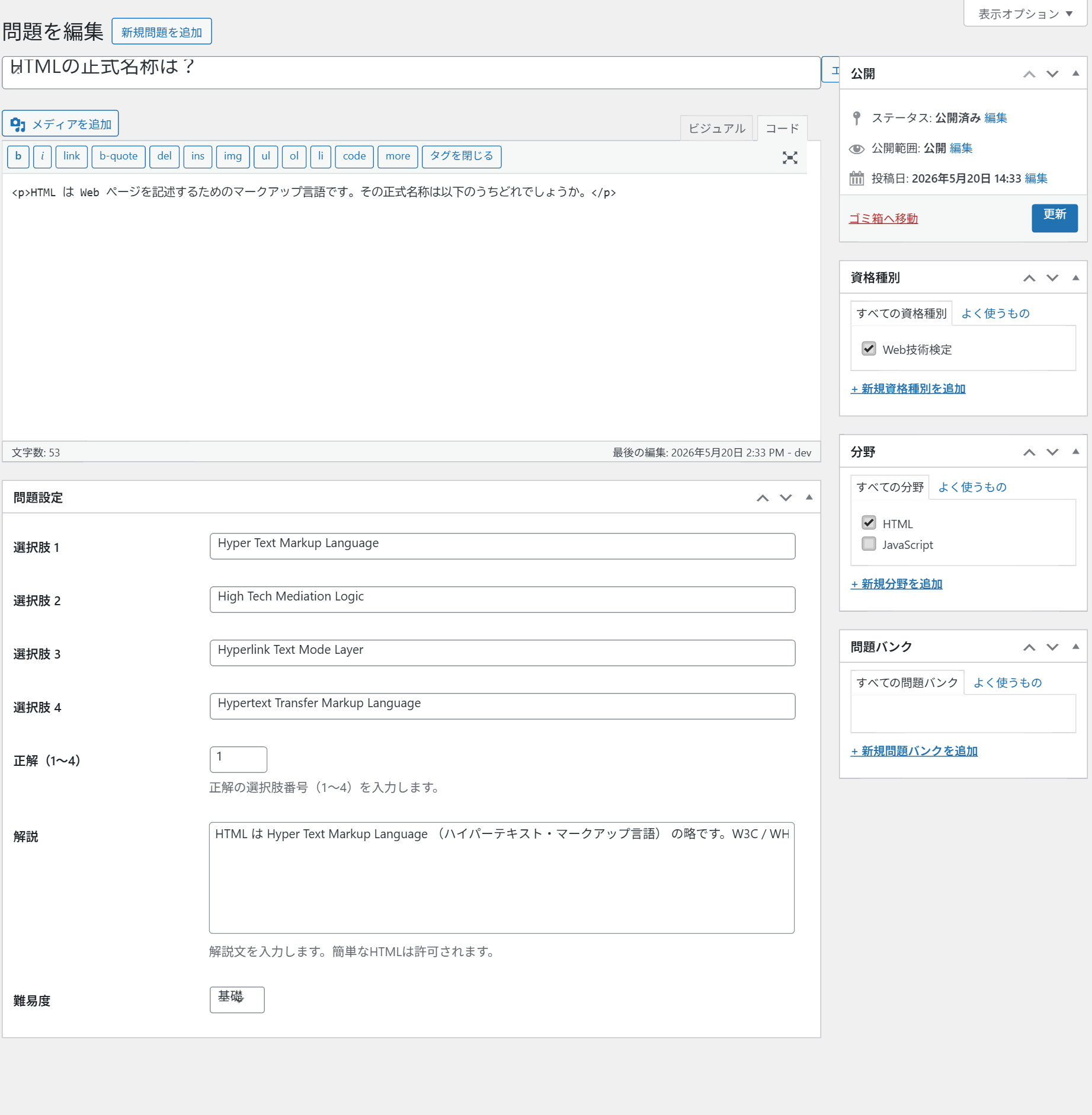Insert b-quote blockquote tag
The width and height of the screenshot is (1092, 1115).
point(119,156)
